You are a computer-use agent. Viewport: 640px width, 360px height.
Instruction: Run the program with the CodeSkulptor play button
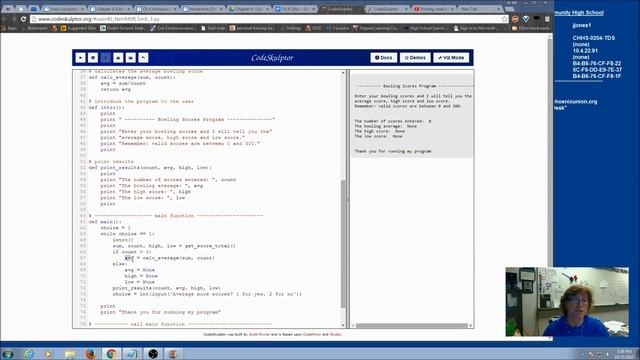(80, 58)
